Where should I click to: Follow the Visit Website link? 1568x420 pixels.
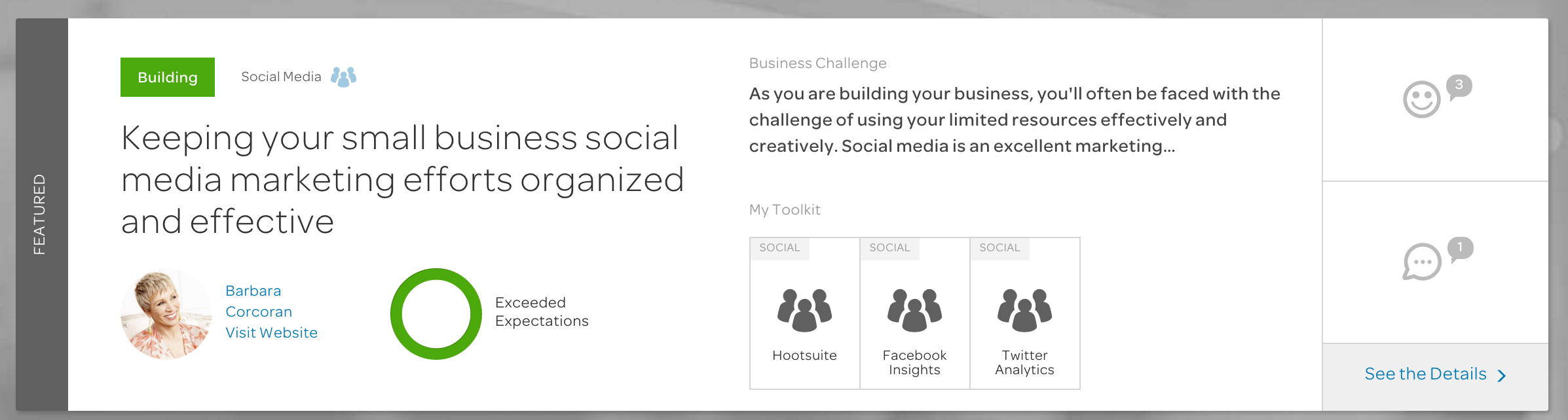coord(272,332)
